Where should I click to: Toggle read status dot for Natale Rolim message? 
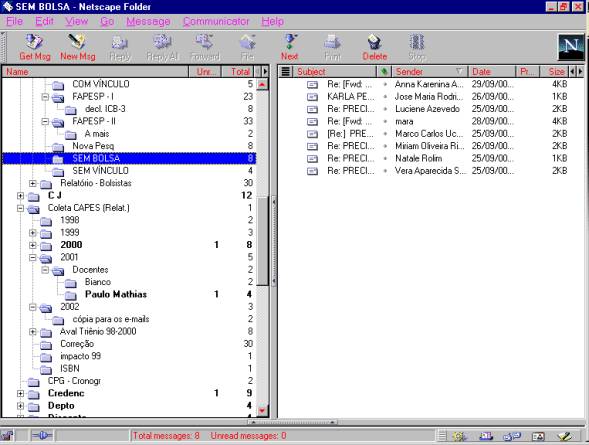(x=385, y=159)
